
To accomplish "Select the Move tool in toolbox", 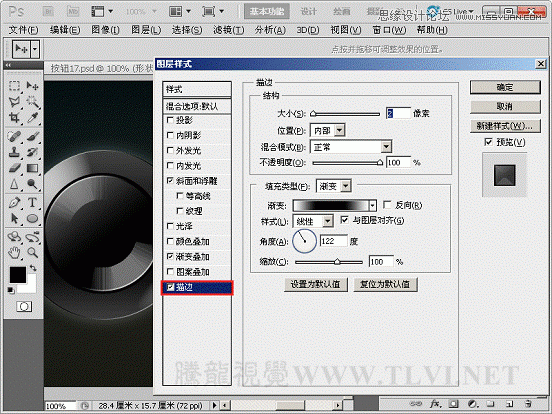I will tap(32, 86).
